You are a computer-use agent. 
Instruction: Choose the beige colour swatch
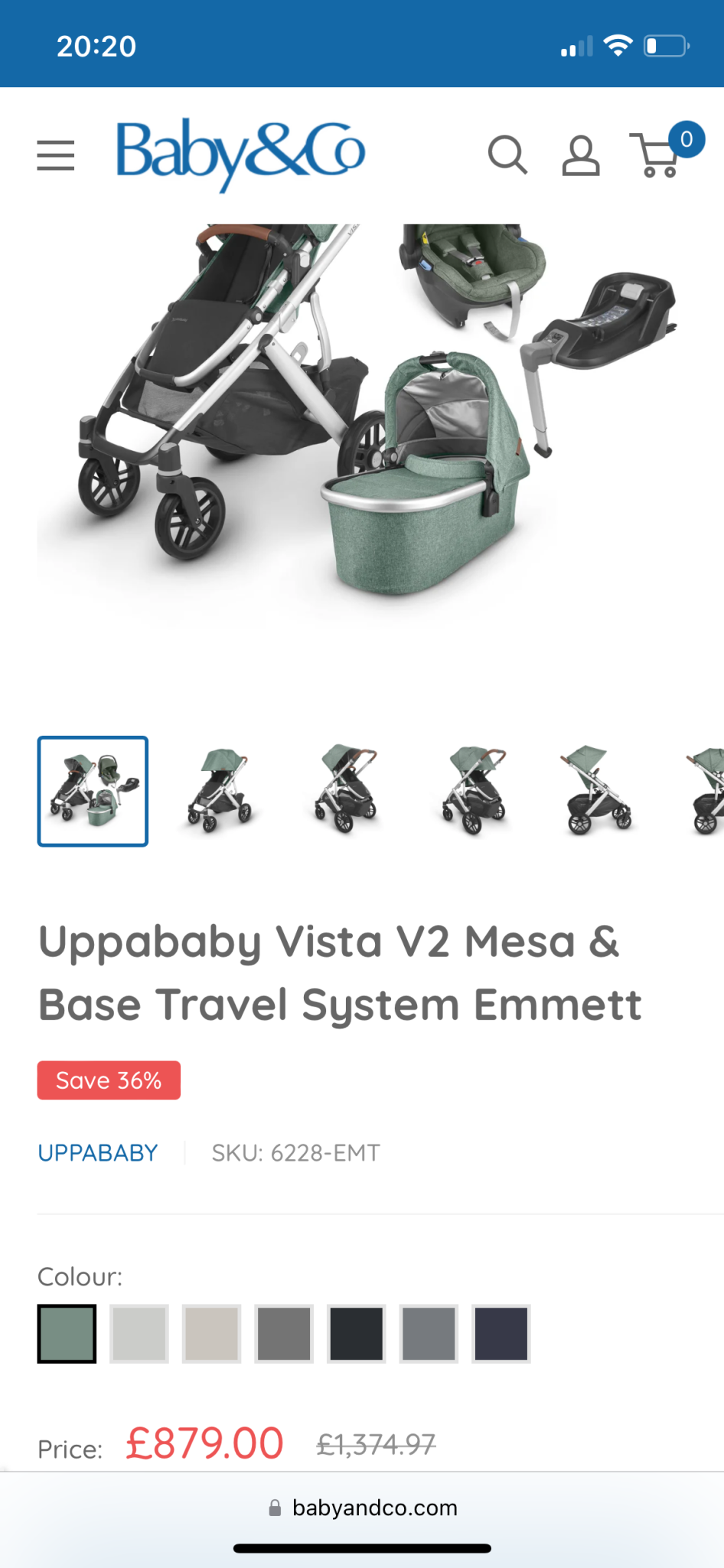pos(211,1334)
